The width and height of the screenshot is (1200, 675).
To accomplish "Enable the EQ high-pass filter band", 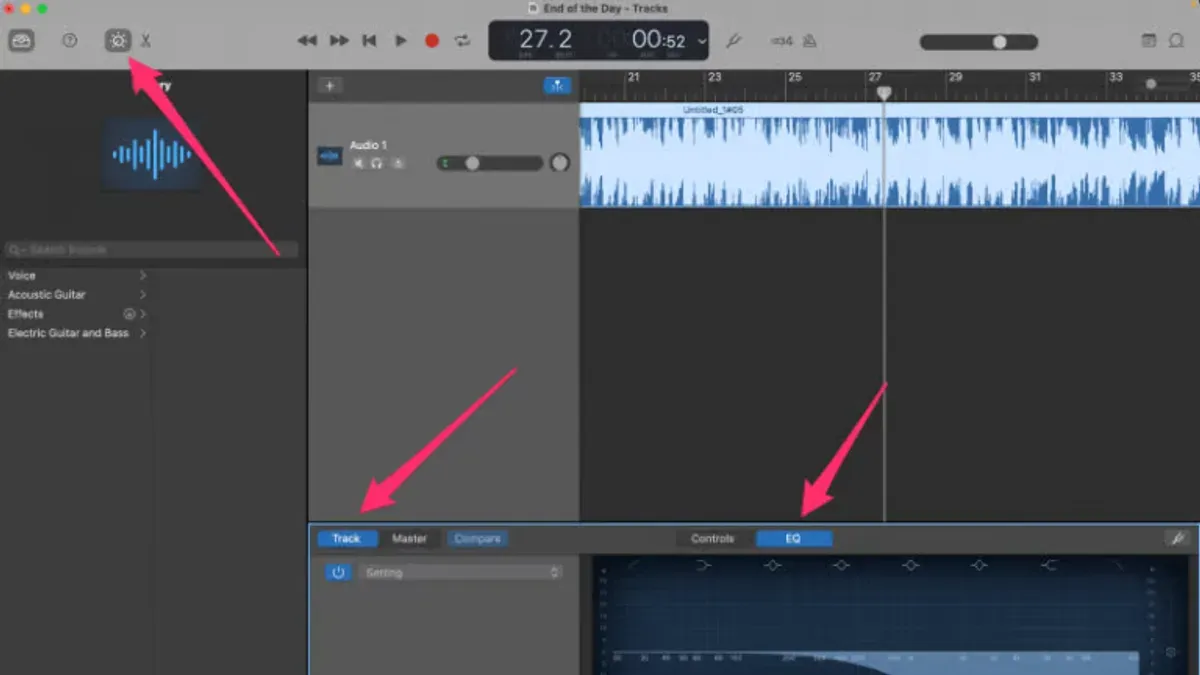I will pyautogui.click(x=634, y=565).
